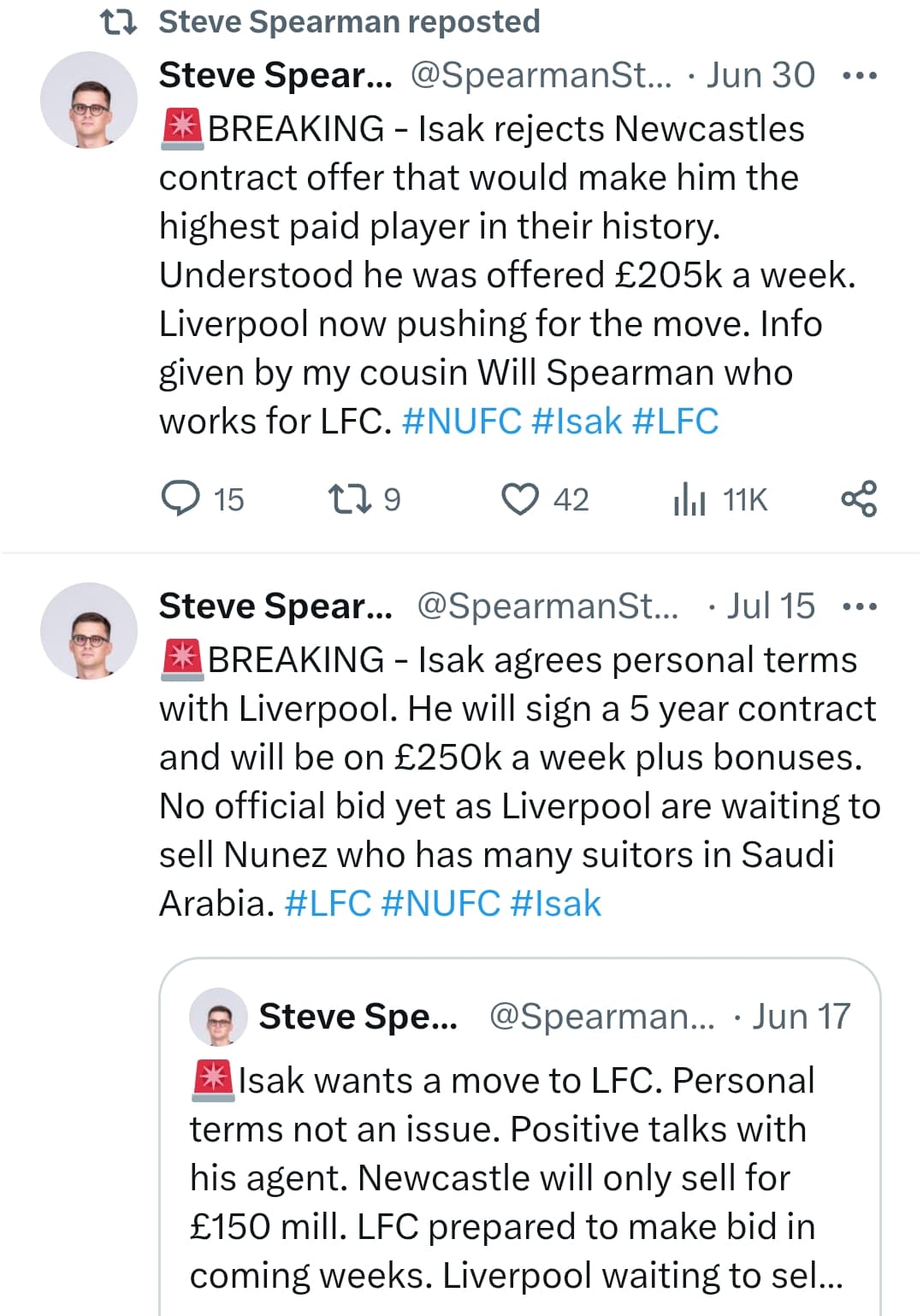
Task: Like the Jun 30 Isak tweet
Action: point(520,499)
